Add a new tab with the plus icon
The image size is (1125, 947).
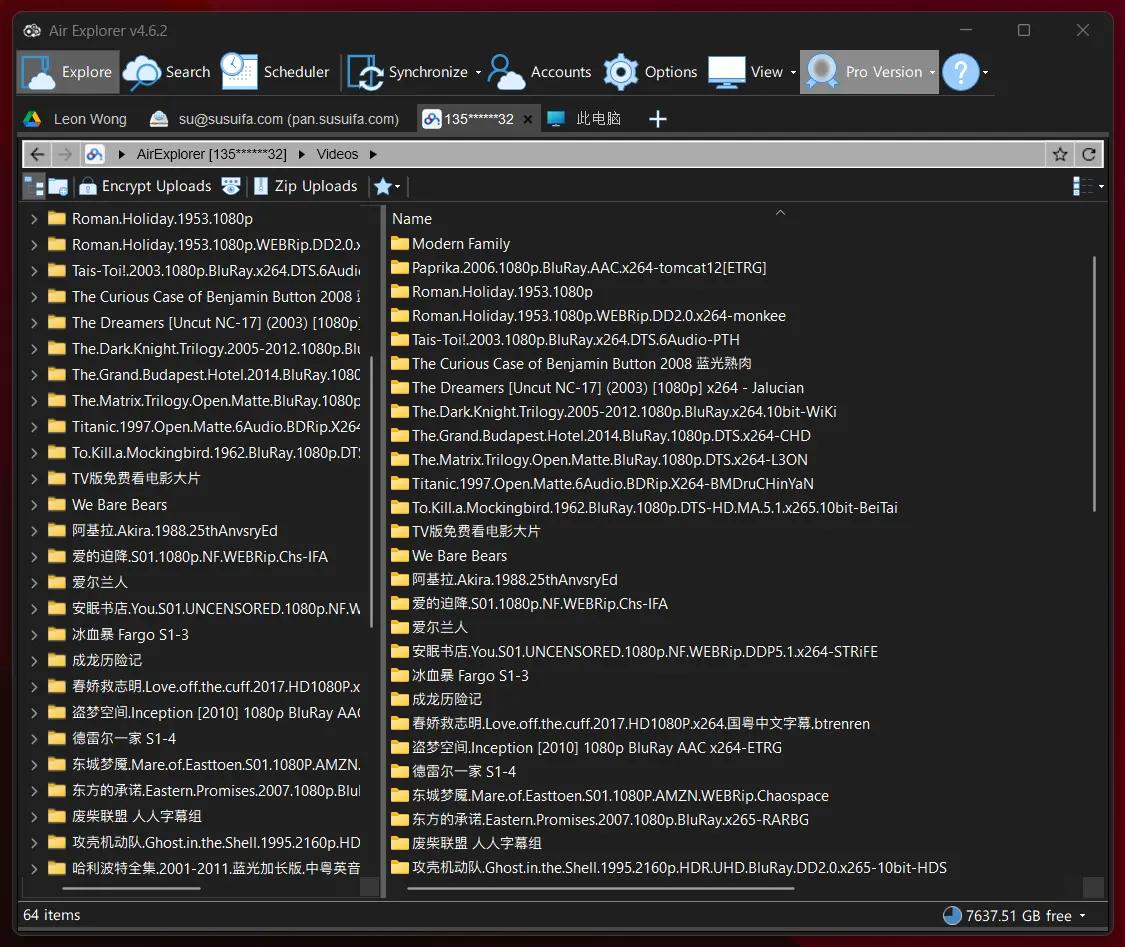(657, 119)
